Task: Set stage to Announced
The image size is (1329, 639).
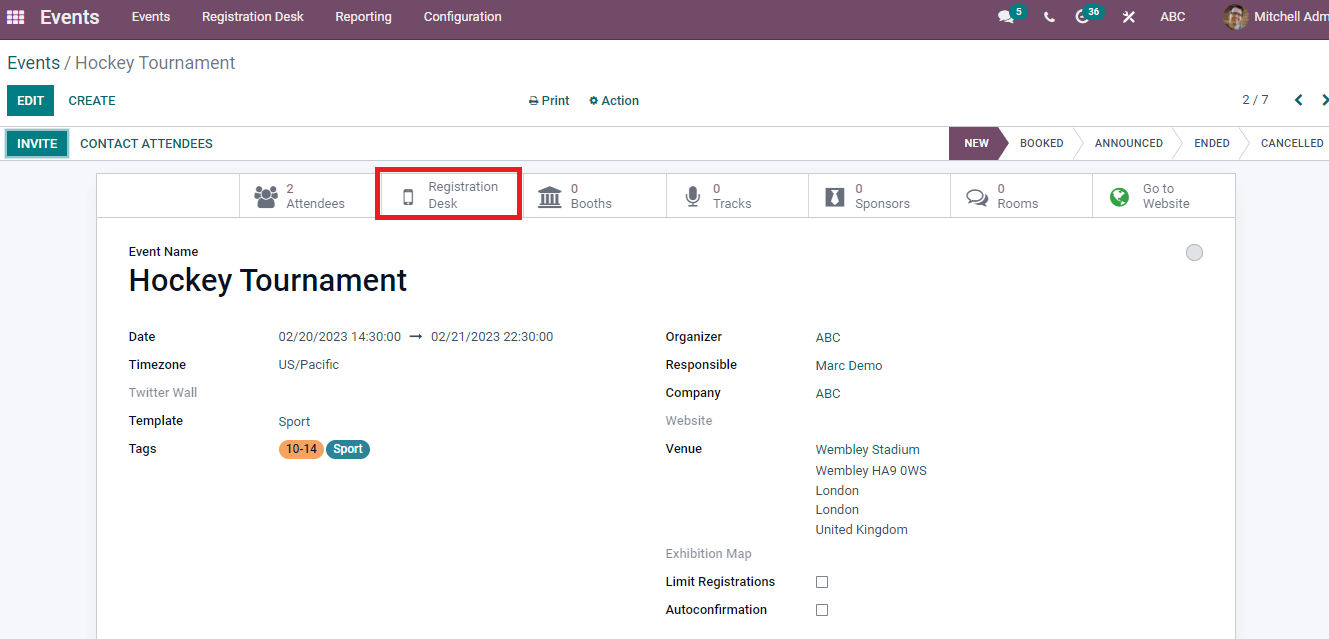Action: tap(1128, 143)
